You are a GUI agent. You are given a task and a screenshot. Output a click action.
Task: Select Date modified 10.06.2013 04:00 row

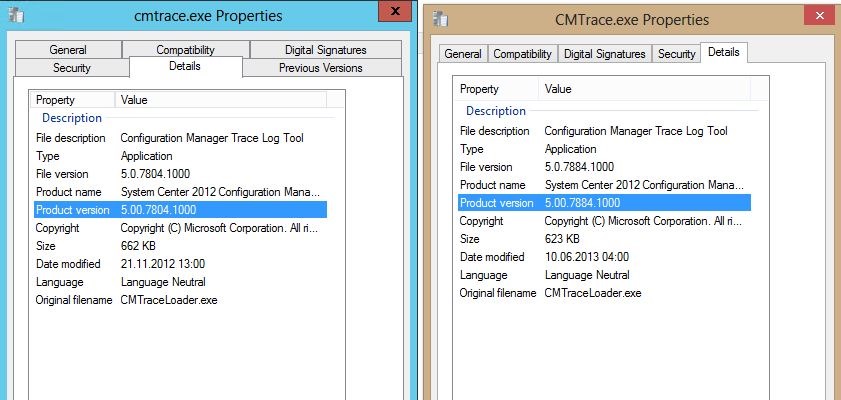click(604, 257)
